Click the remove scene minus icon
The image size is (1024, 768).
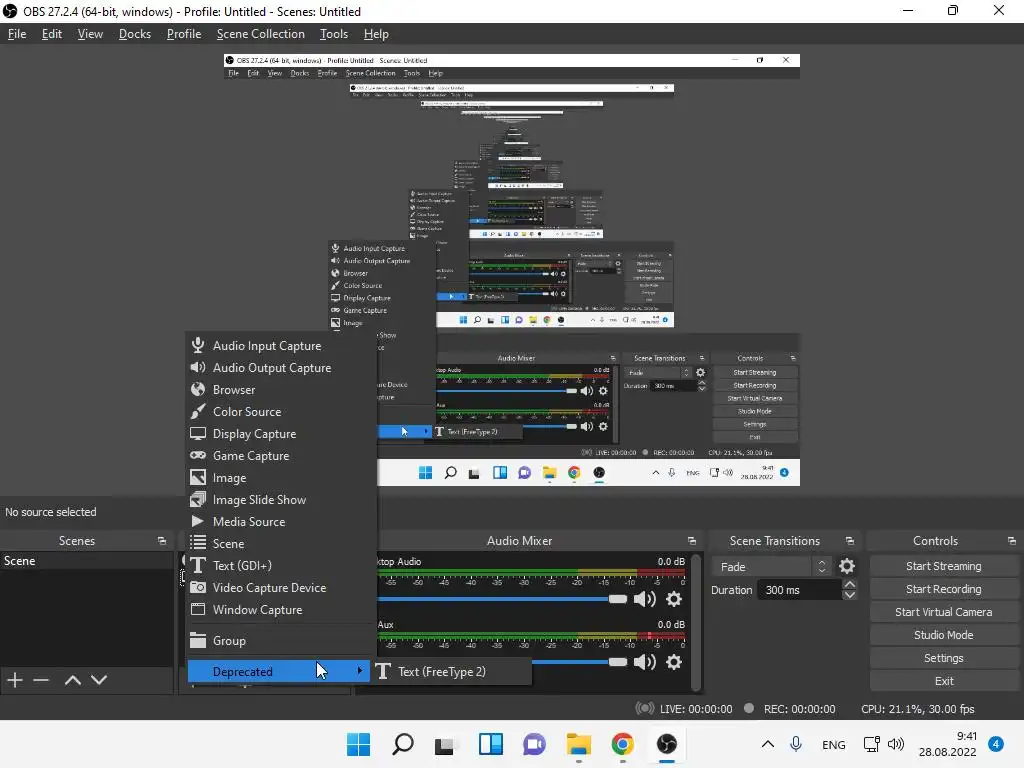[41, 680]
